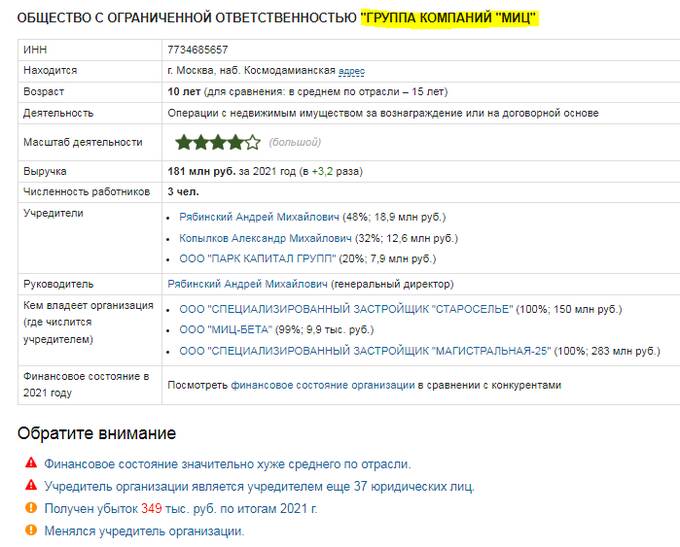
Task: Click the first green rating star
Action: (x=183, y=142)
